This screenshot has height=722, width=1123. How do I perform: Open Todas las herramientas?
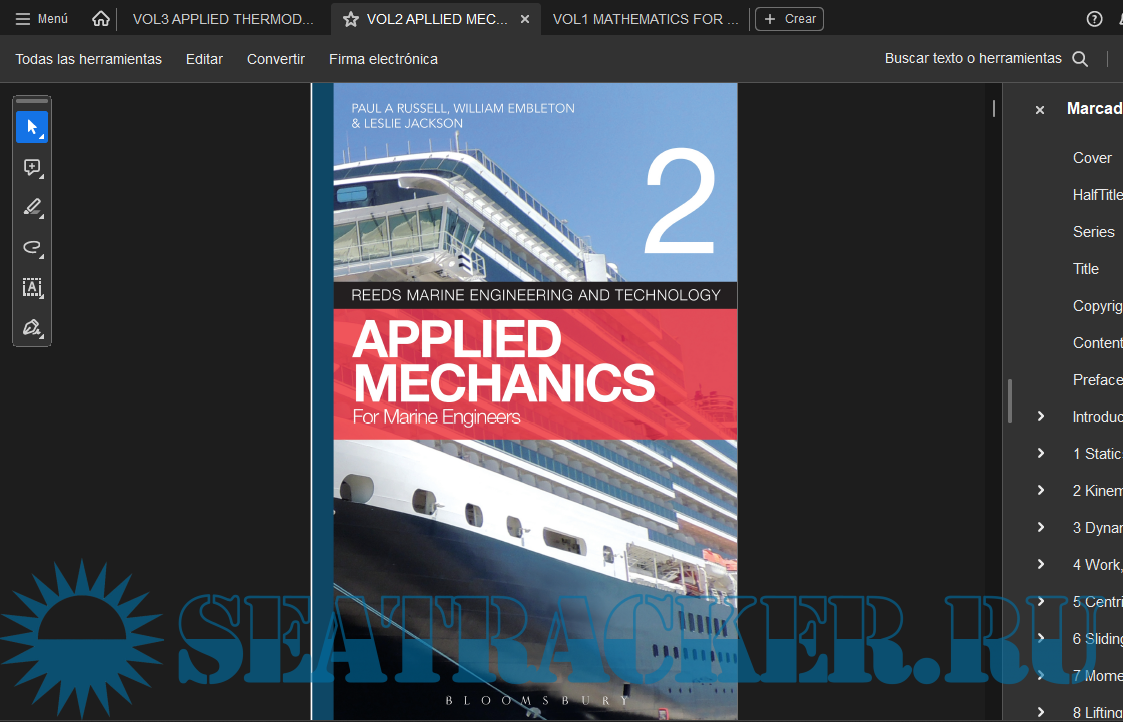88,59
